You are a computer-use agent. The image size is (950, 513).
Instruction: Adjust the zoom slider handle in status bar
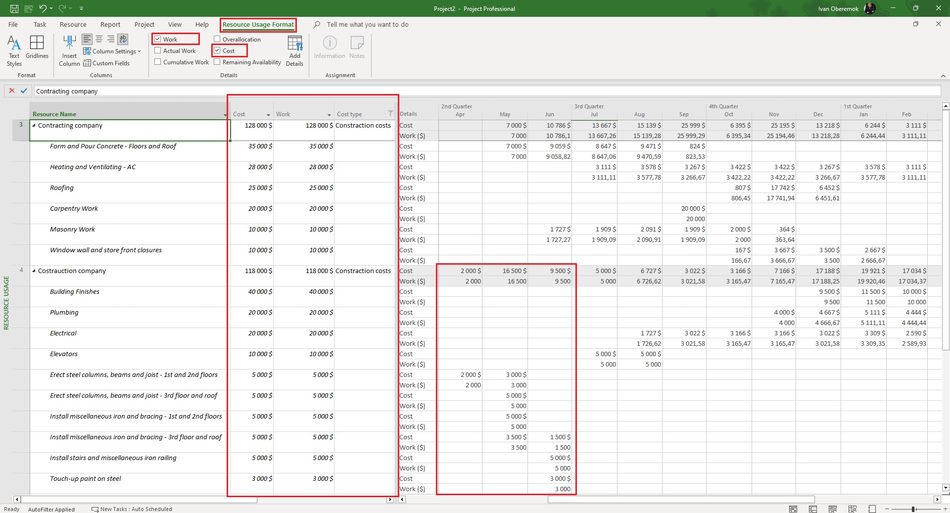click(x=913, y=509)
